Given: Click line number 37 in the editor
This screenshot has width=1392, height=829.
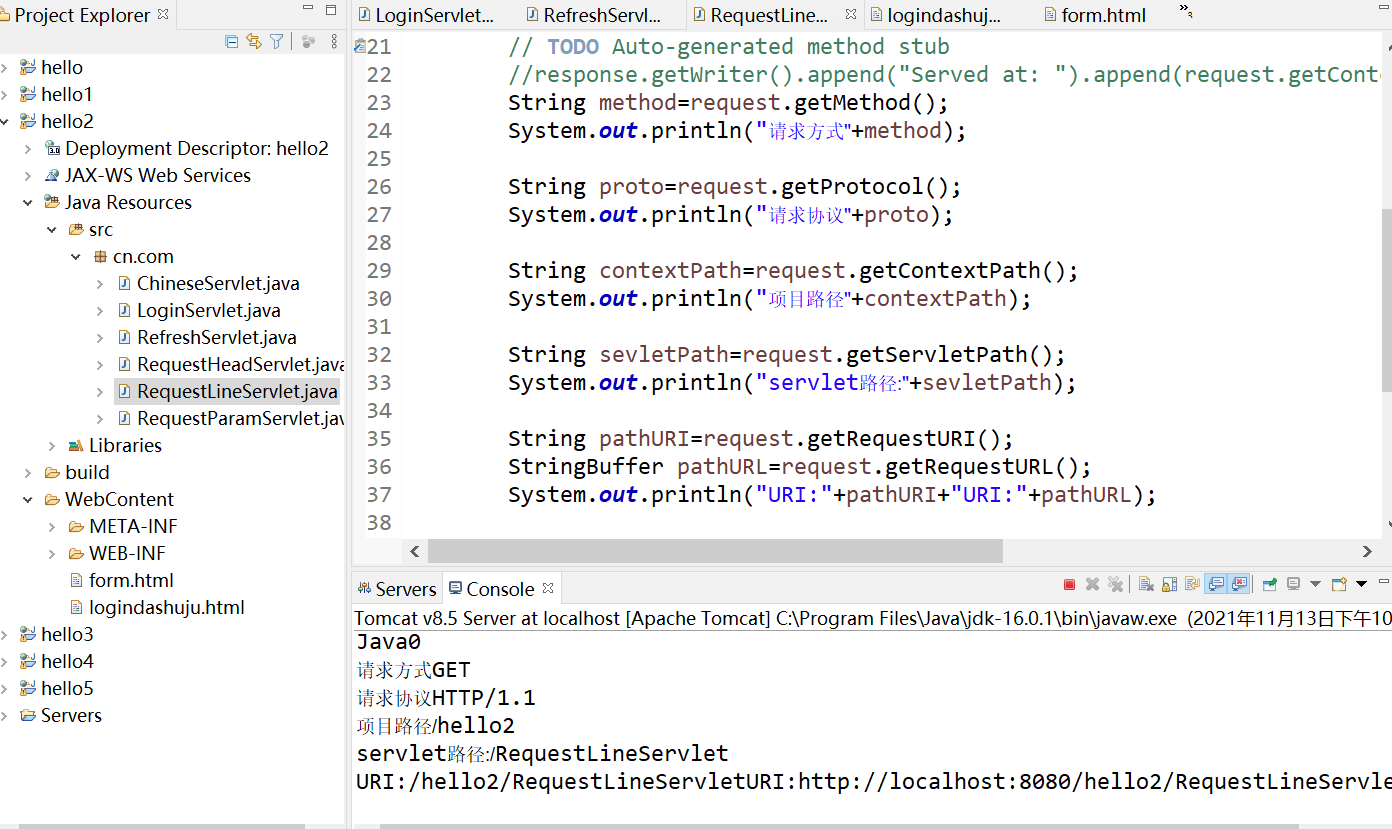Looking at the screenshot, I should [x=379, y=494].
